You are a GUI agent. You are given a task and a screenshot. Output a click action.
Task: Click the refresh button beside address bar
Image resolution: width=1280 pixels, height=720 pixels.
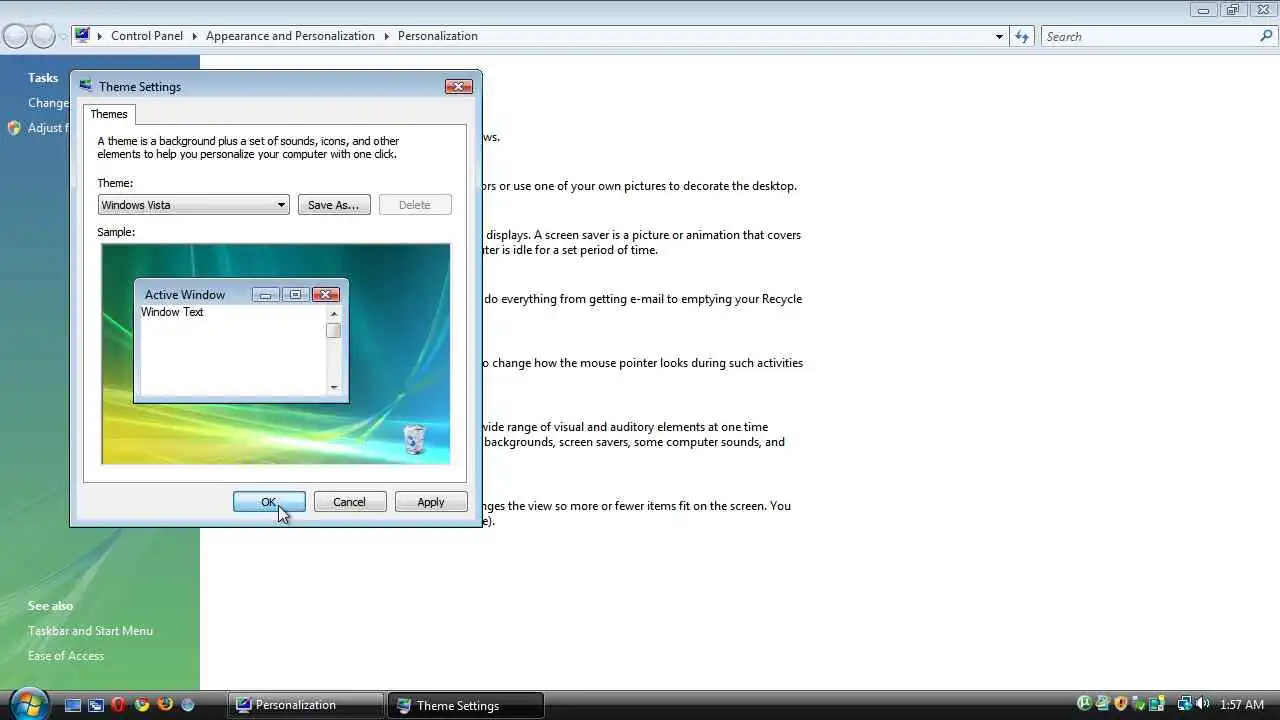point(1021,36)
